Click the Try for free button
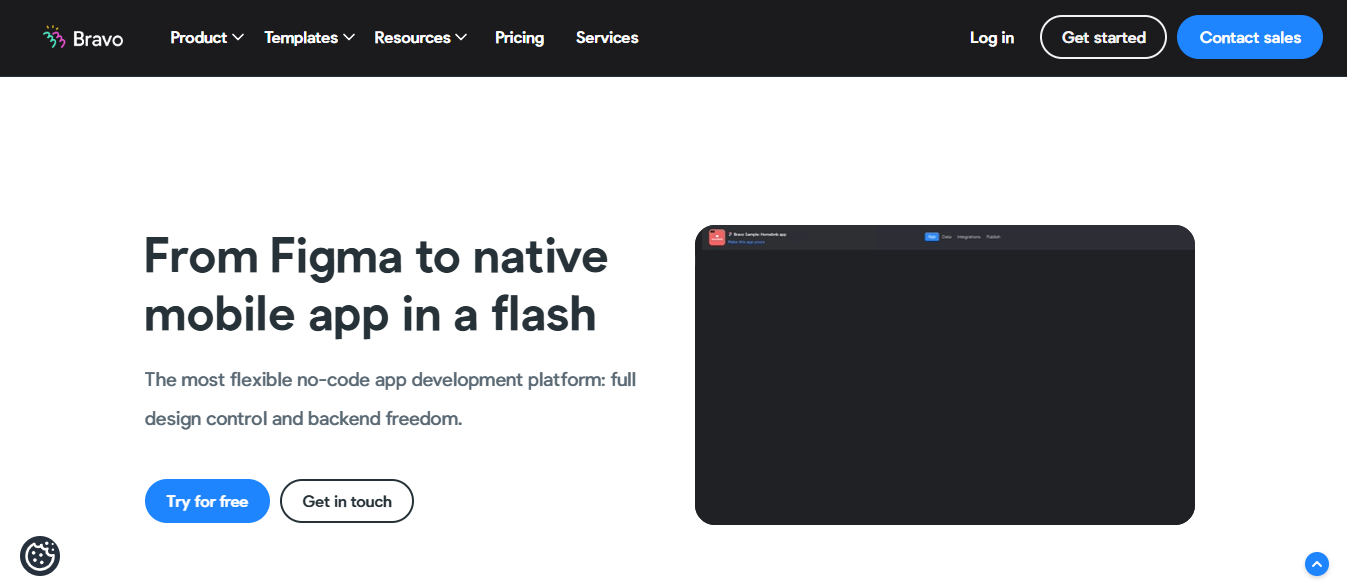The height and width of the screenshot is (587, 1347). (x=207, y=501)
